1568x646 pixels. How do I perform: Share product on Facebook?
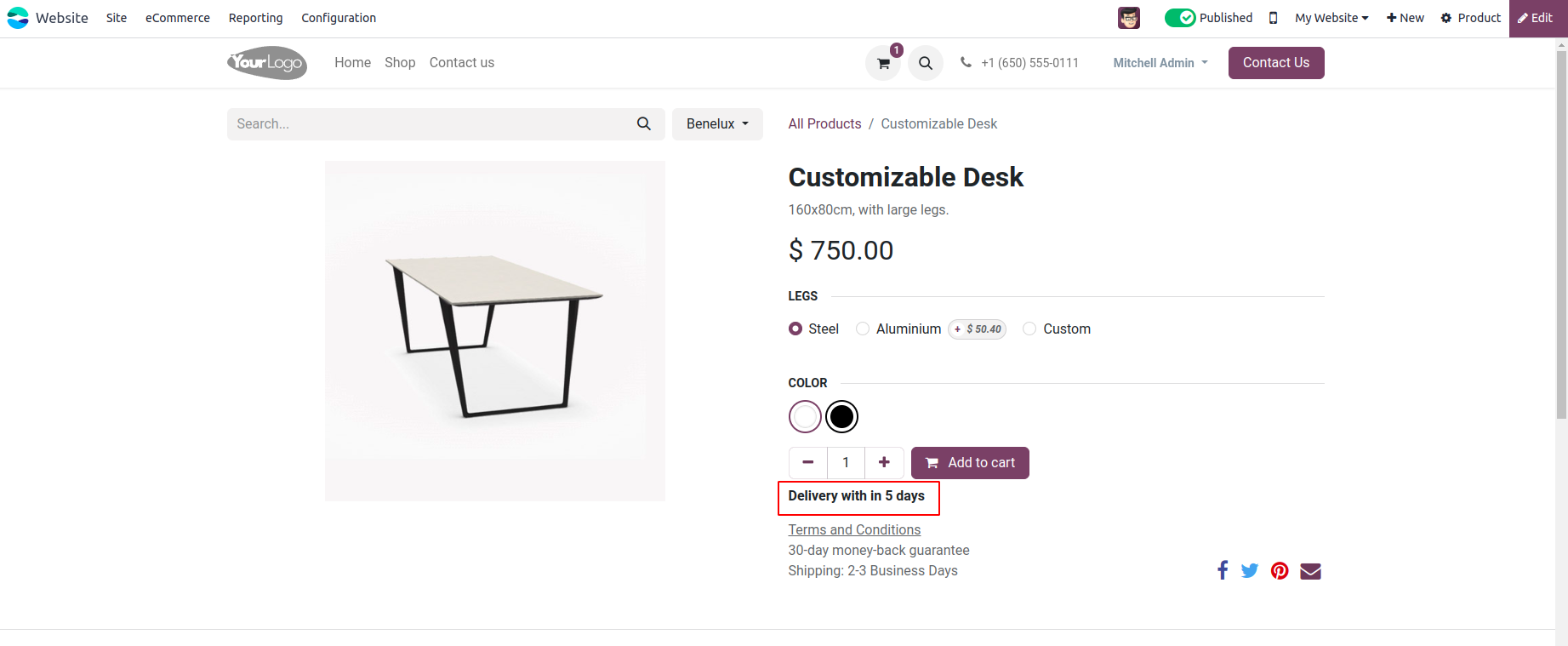(1223, 570)
